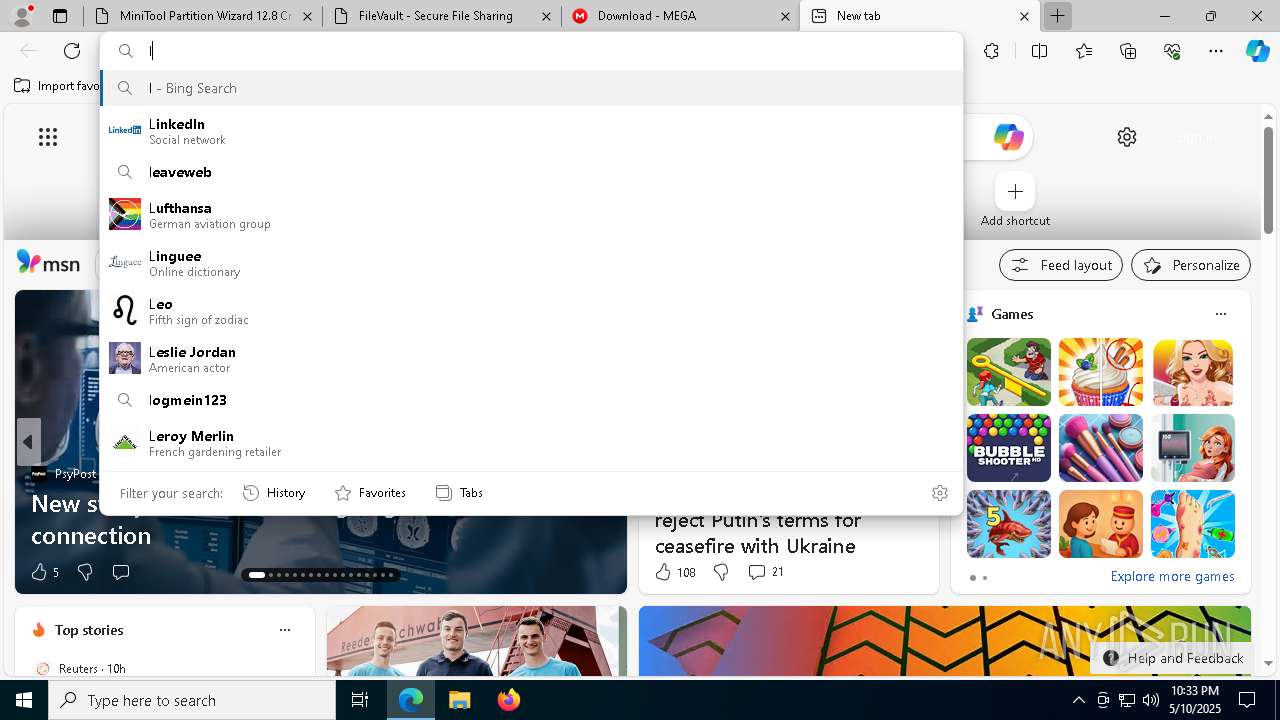Viewport: 1280px width, 720px height.
Task: Open comments on Putin ceasefire story
Action: (757, 572)
